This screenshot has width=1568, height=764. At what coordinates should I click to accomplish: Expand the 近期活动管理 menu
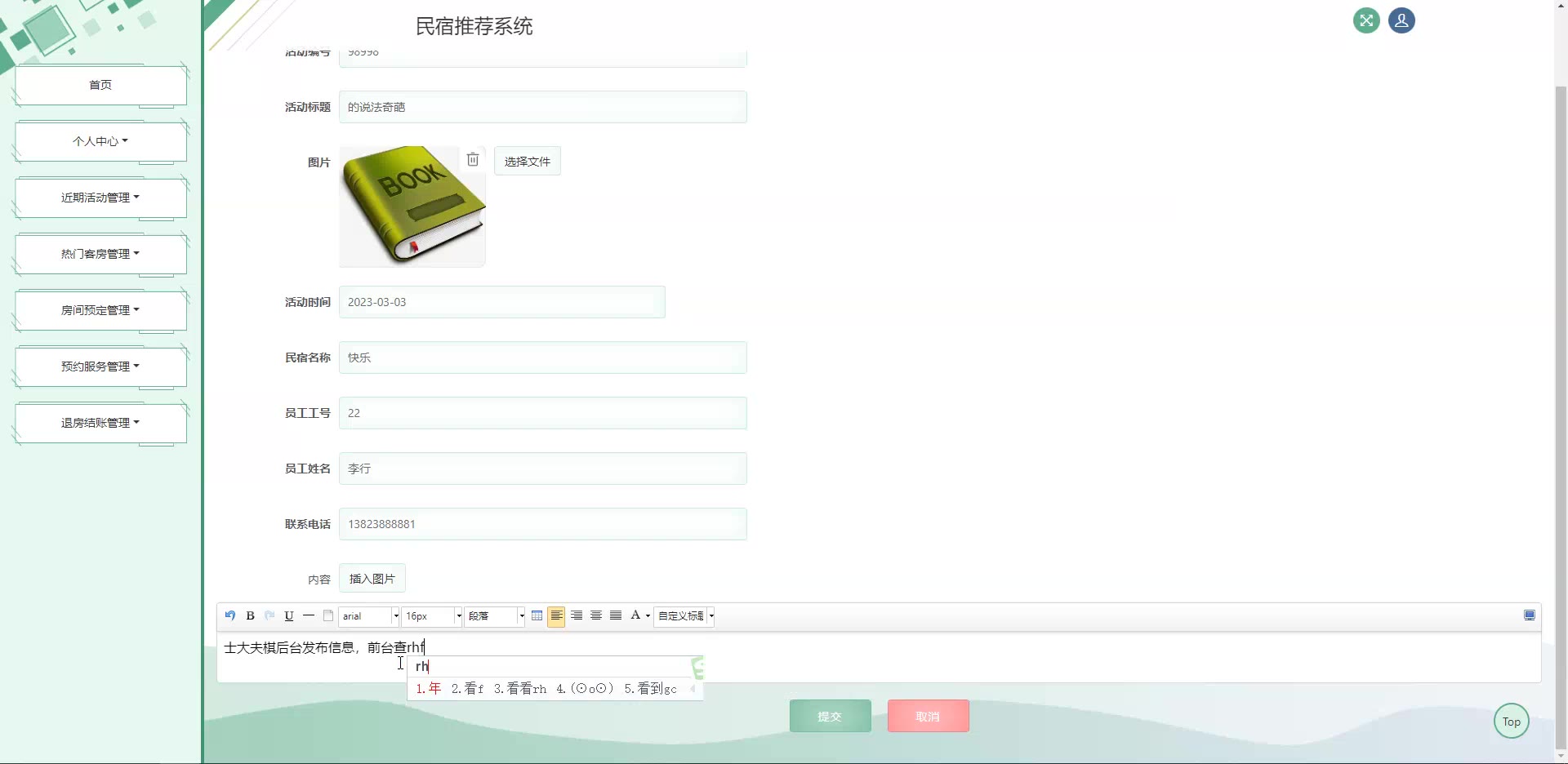click(x=100, y=198)
